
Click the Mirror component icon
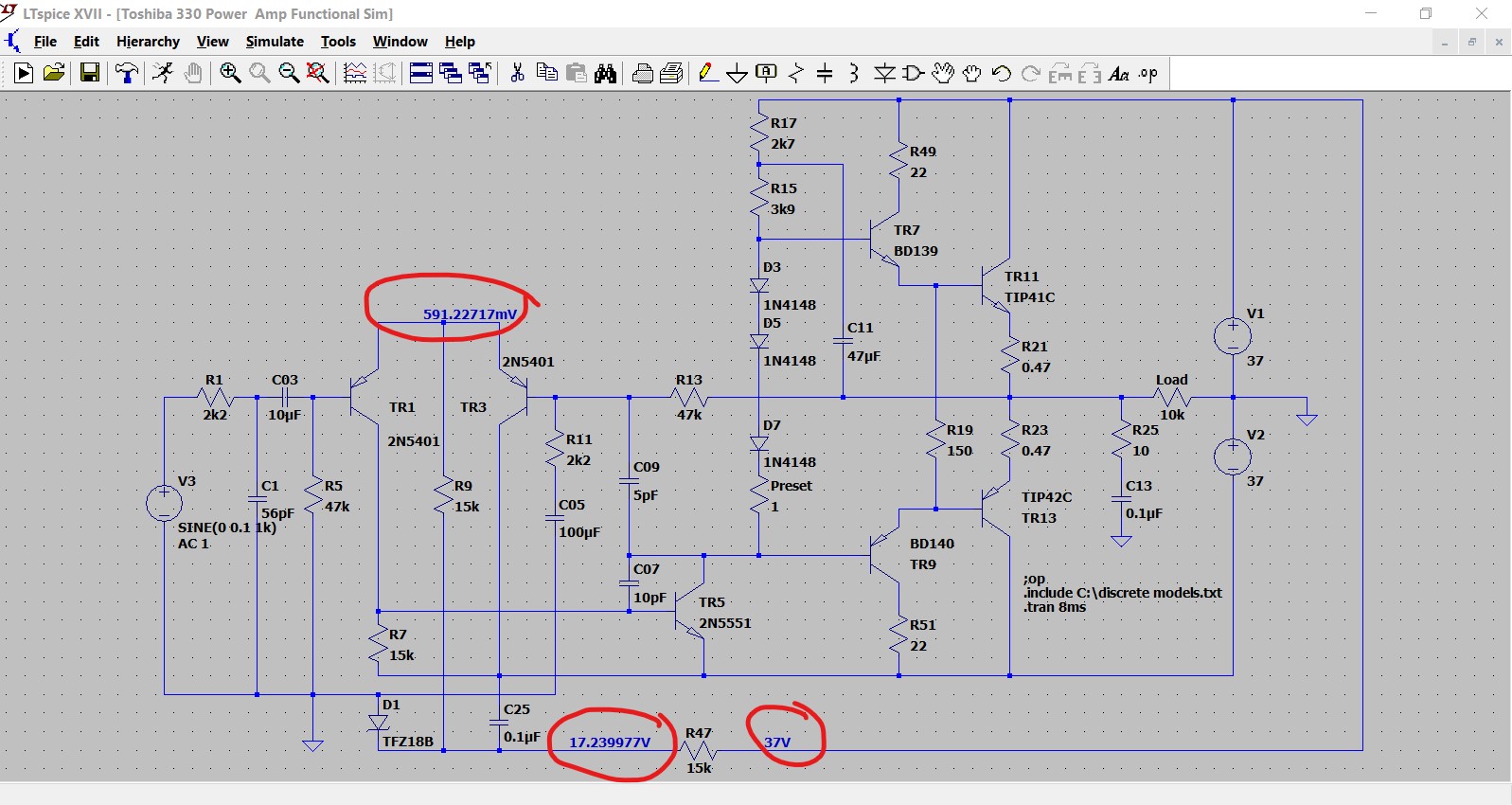click(x=1090, y=73)
